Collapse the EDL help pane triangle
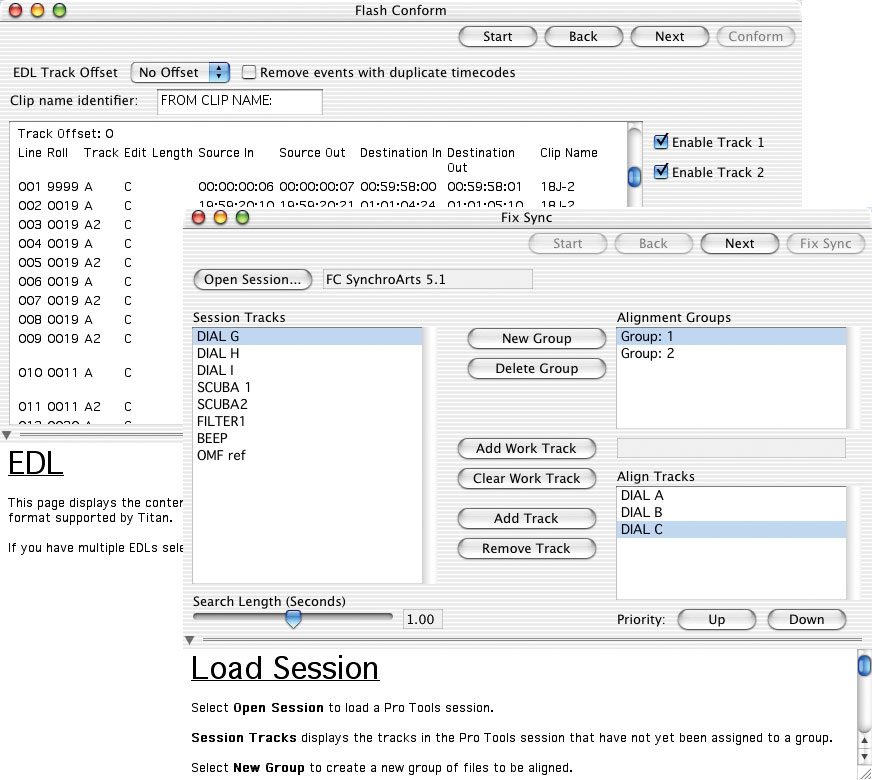 click(7, 434)
